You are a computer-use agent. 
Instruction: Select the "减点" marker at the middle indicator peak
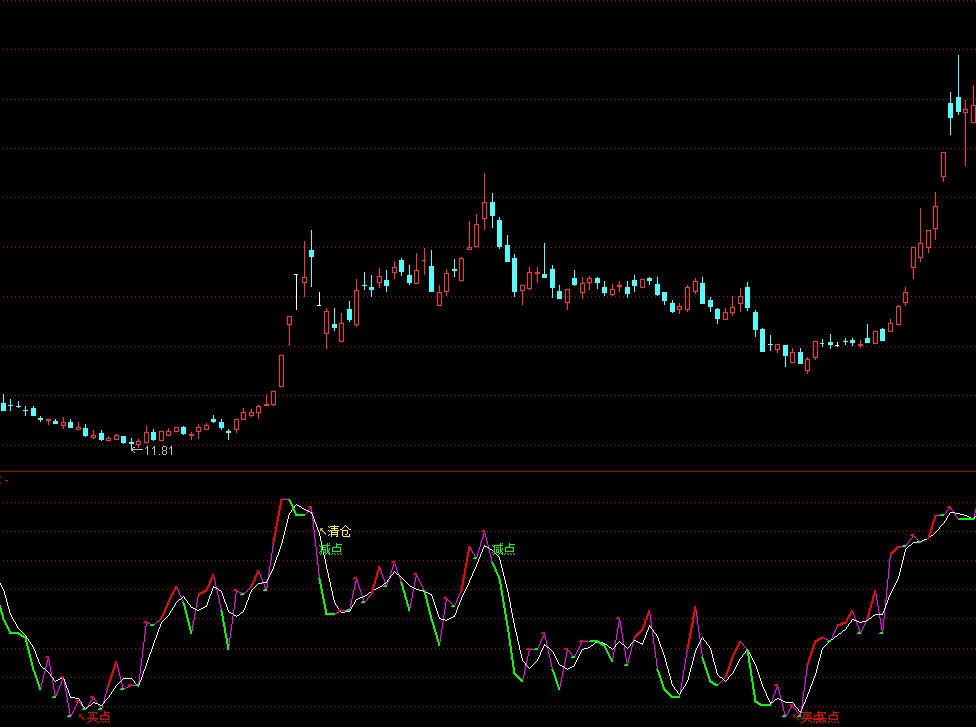[504, 549]
